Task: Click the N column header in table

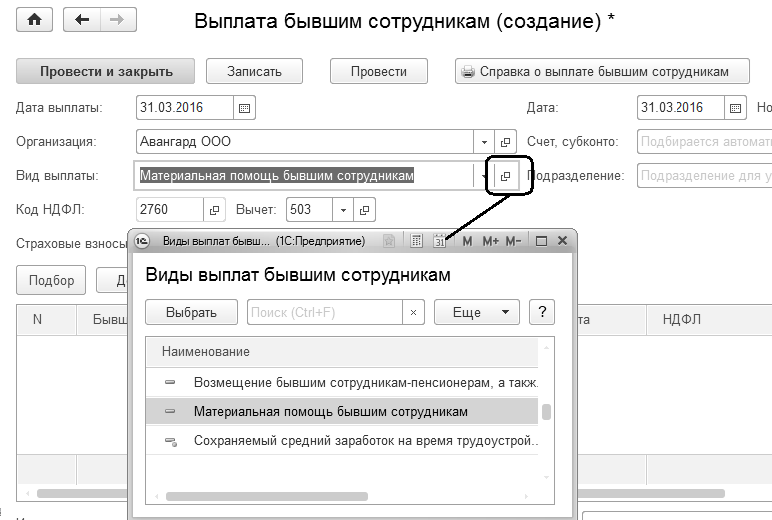Action: click(46, 320)
